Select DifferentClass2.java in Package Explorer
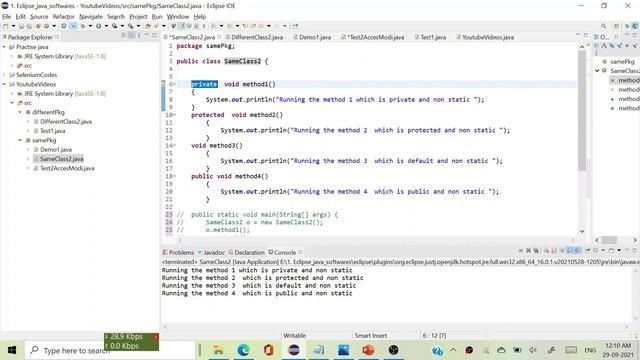 65,122
